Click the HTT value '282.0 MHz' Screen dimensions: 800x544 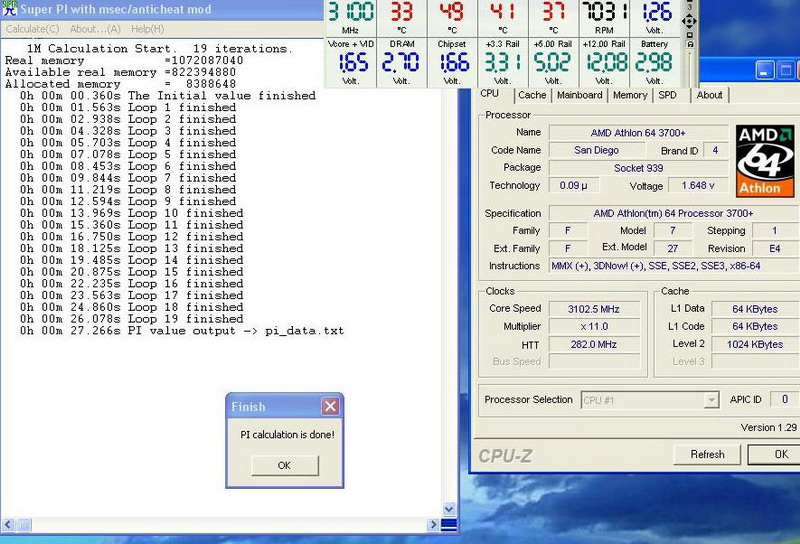point(594,344)
